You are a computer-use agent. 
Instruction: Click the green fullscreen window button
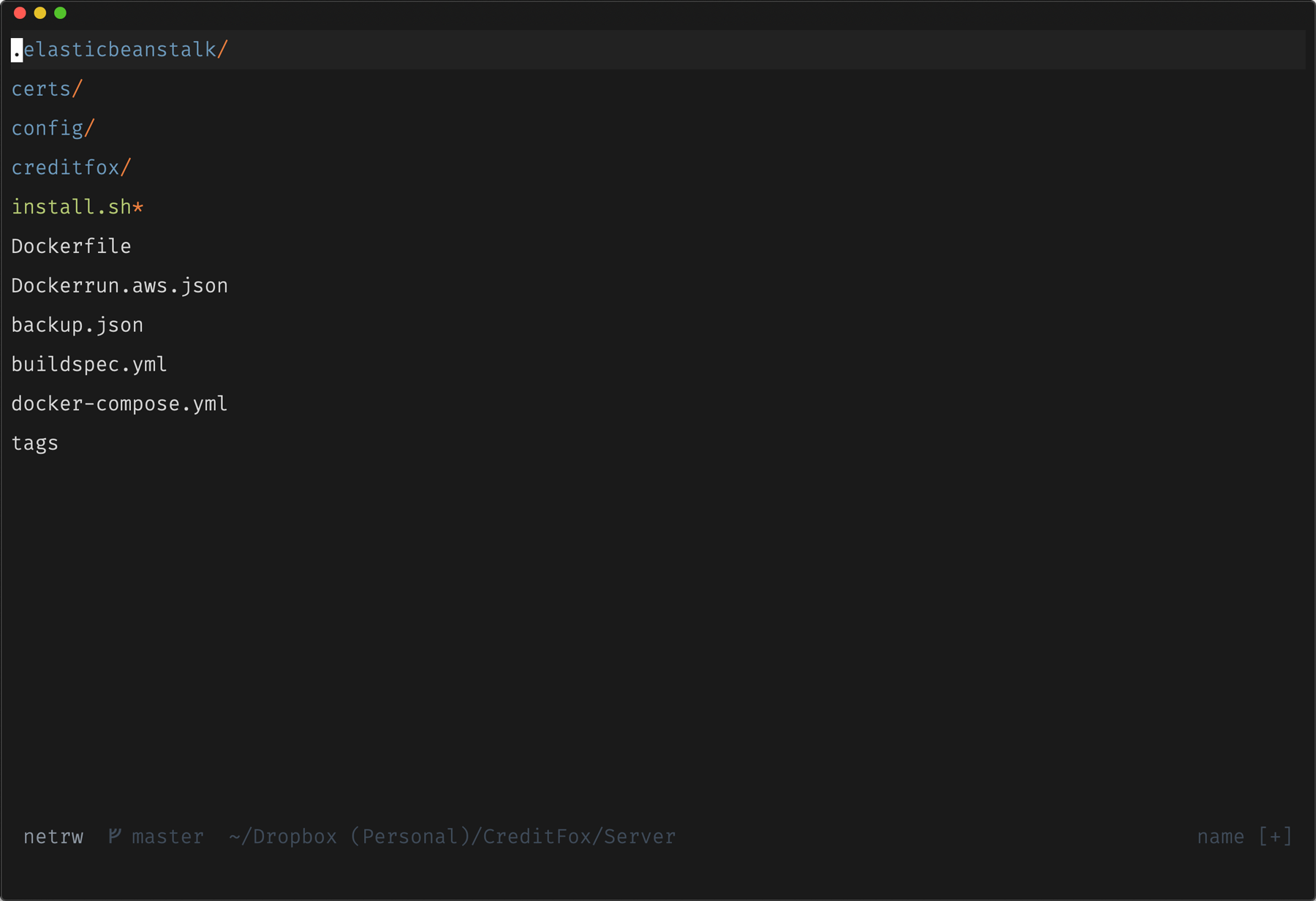coord(61,13)
